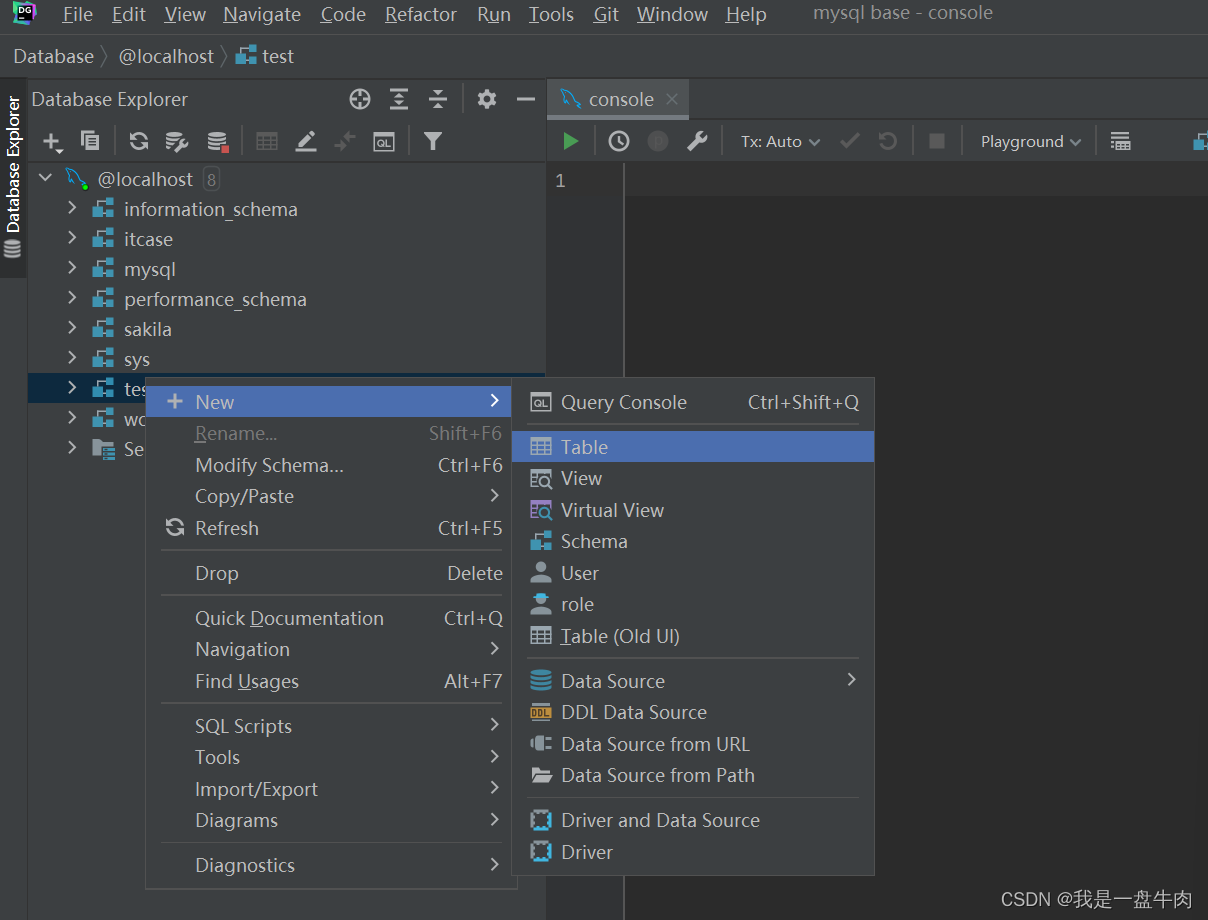Image resolution: width=1208 pixels, height=920 pixels.
Task: Select Schema in the New submenu
Action: [693, 541]
